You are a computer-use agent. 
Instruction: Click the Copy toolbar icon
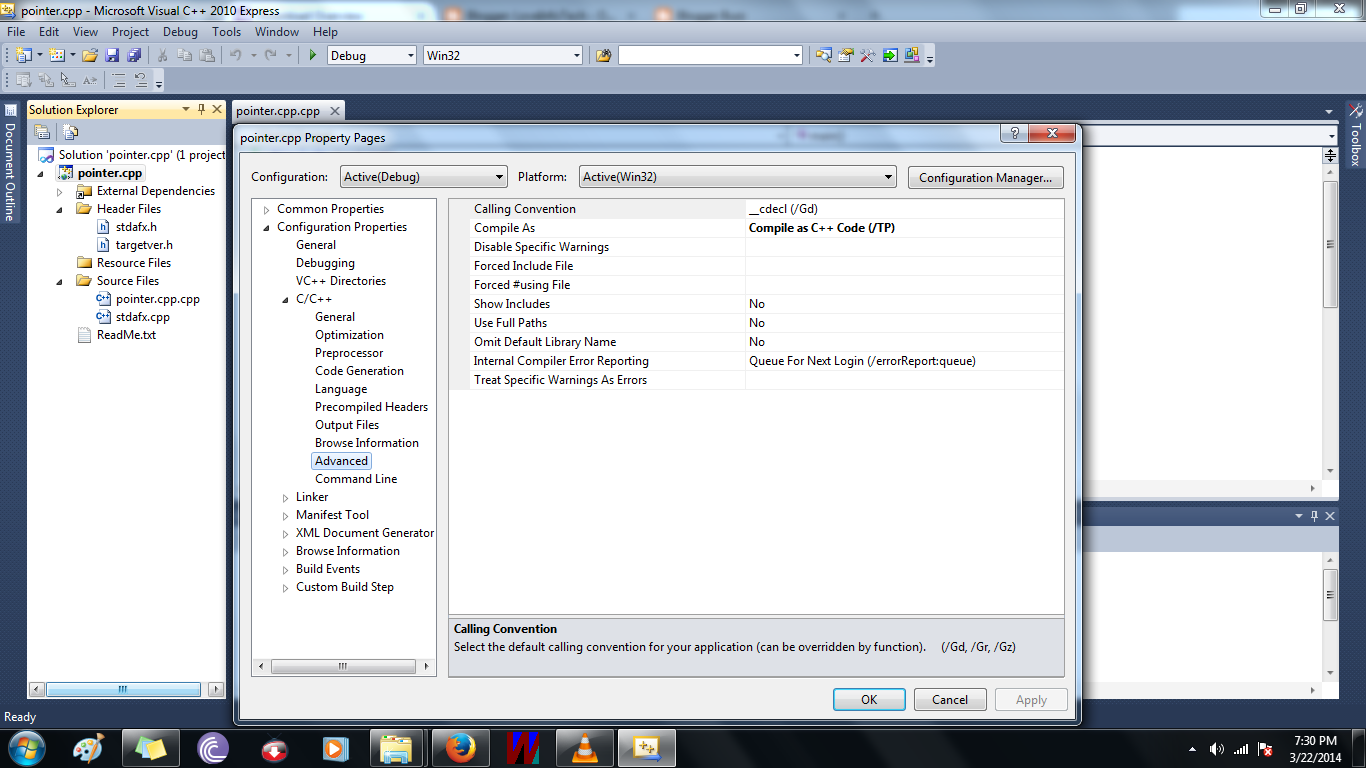(x=185, y=56)
